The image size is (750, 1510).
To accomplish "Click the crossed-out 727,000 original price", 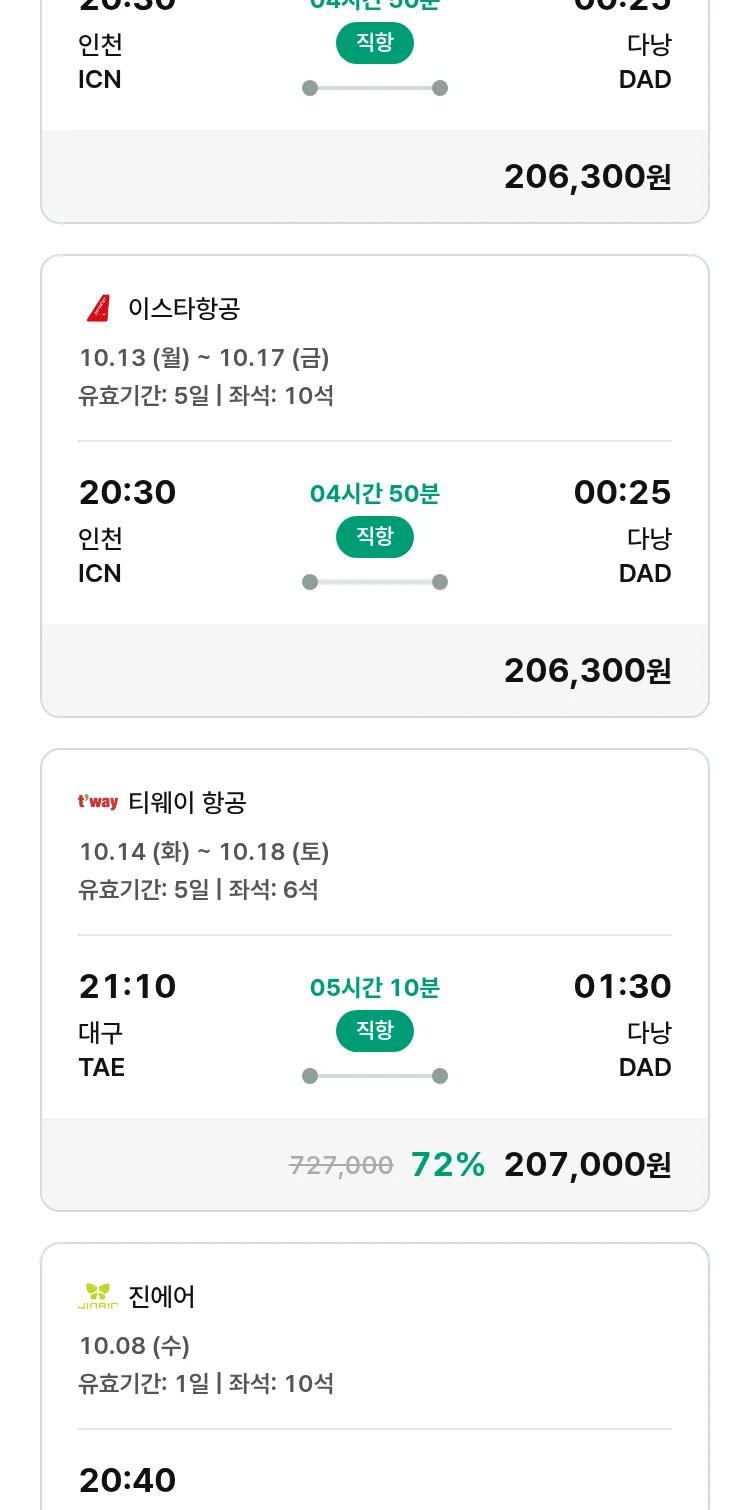I will click(341, 1165).
